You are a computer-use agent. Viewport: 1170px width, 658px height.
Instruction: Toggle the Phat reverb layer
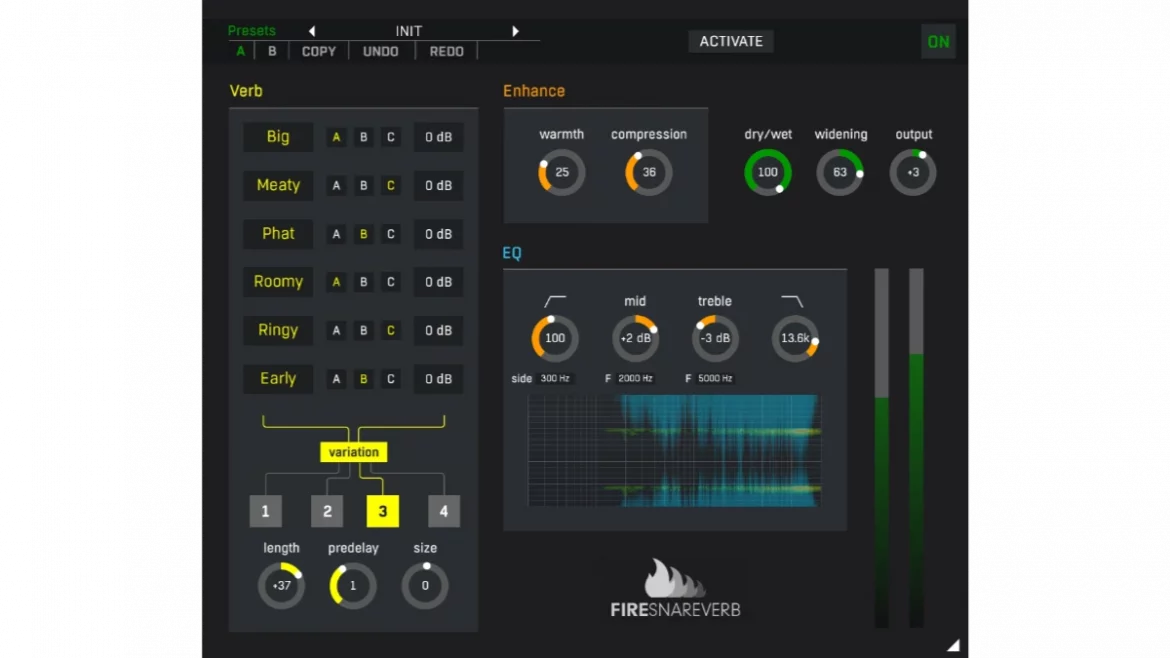(278, 234)
